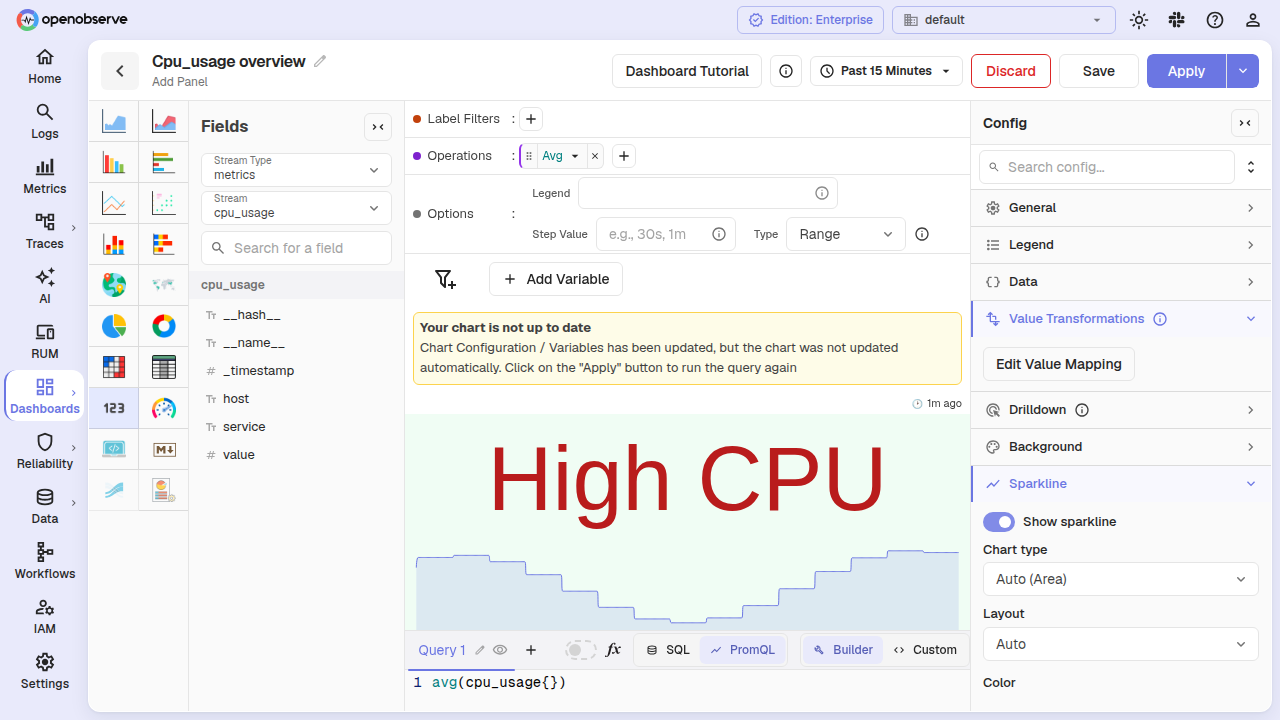1280x720 pixels.
Task: Select the stacked area chart type
Action: (x=164, y=122)
